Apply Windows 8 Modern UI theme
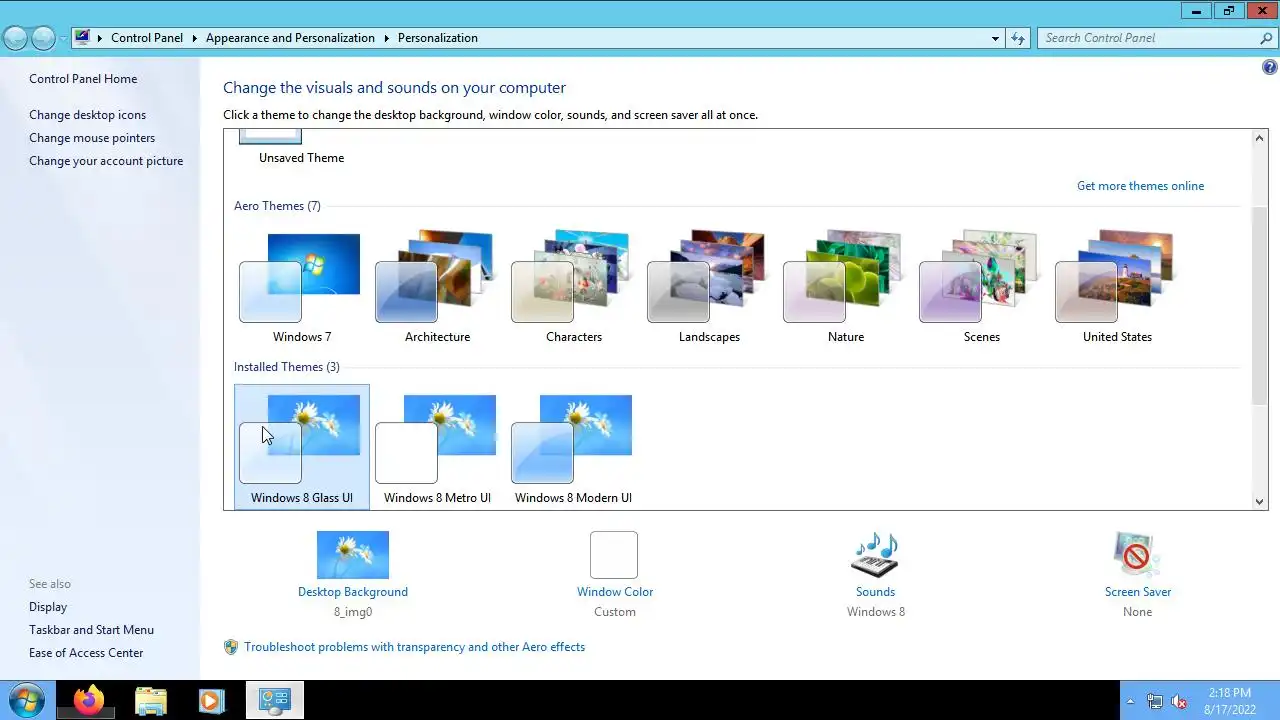 pyautogui.click(x=573, y=447)
